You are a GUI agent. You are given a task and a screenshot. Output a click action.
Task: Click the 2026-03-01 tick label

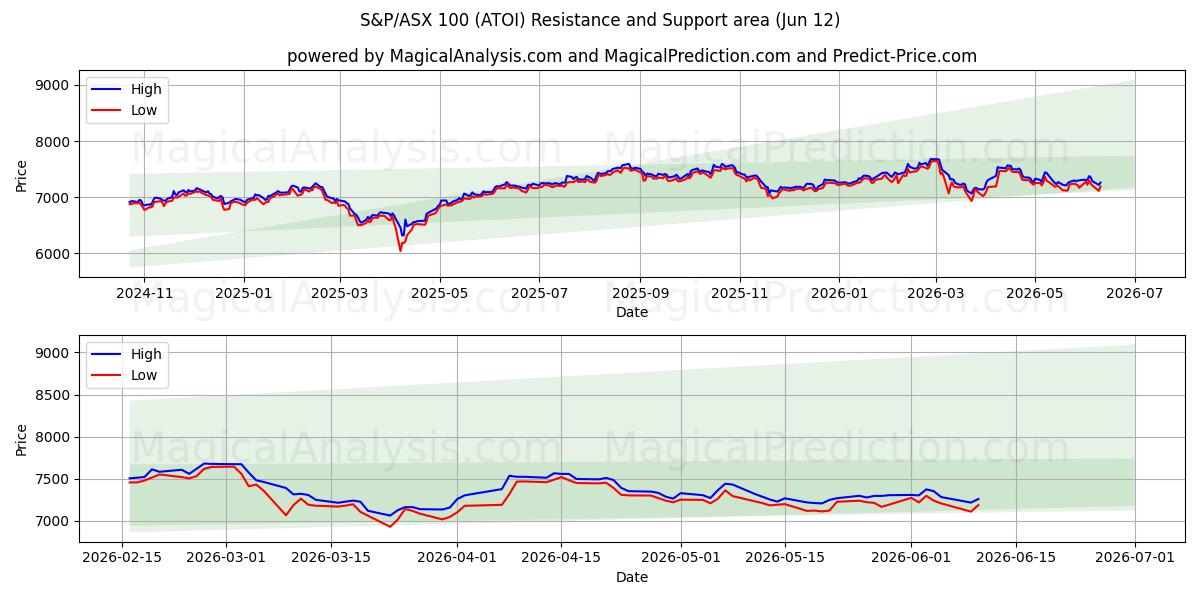[226, 558]
